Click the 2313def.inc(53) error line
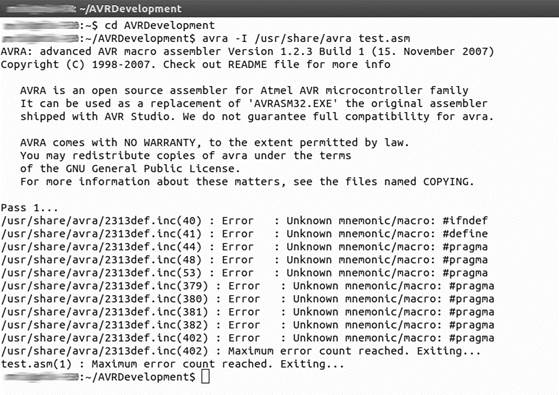This screenshot has width=559, height=395. 244,273
